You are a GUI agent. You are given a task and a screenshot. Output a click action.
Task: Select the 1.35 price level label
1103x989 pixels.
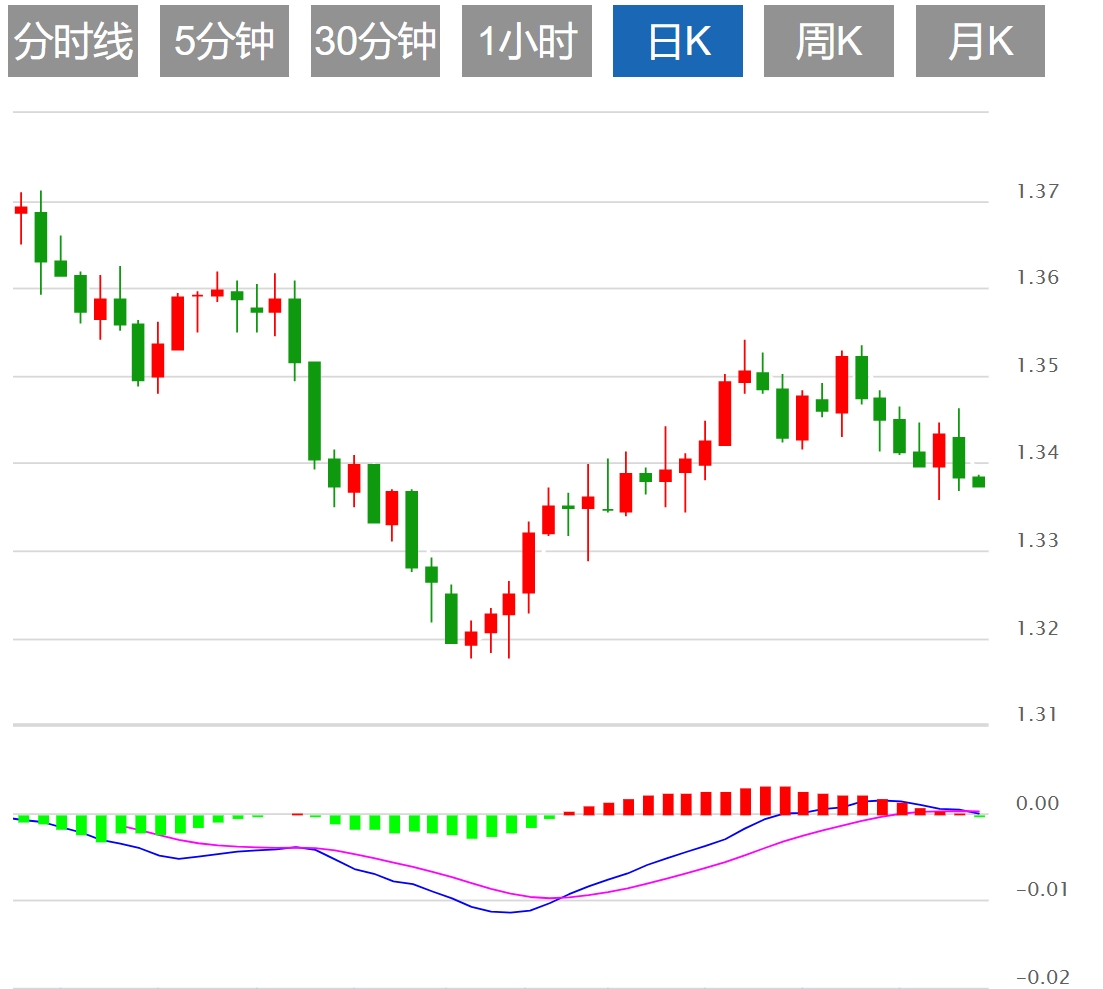coord(1036,366)
